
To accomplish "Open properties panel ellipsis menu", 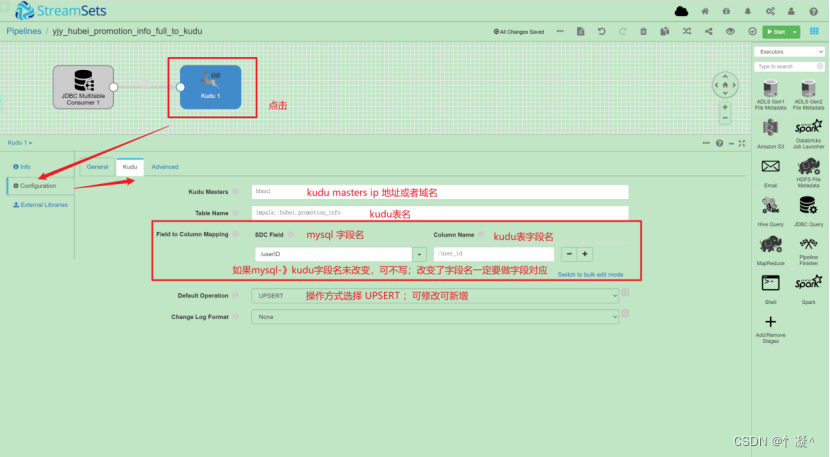I will point(706,143).
